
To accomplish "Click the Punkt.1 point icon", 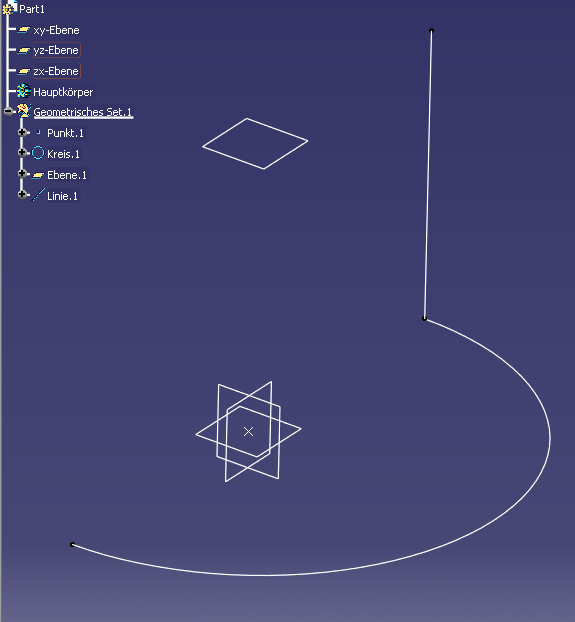I will click(38, 132).
